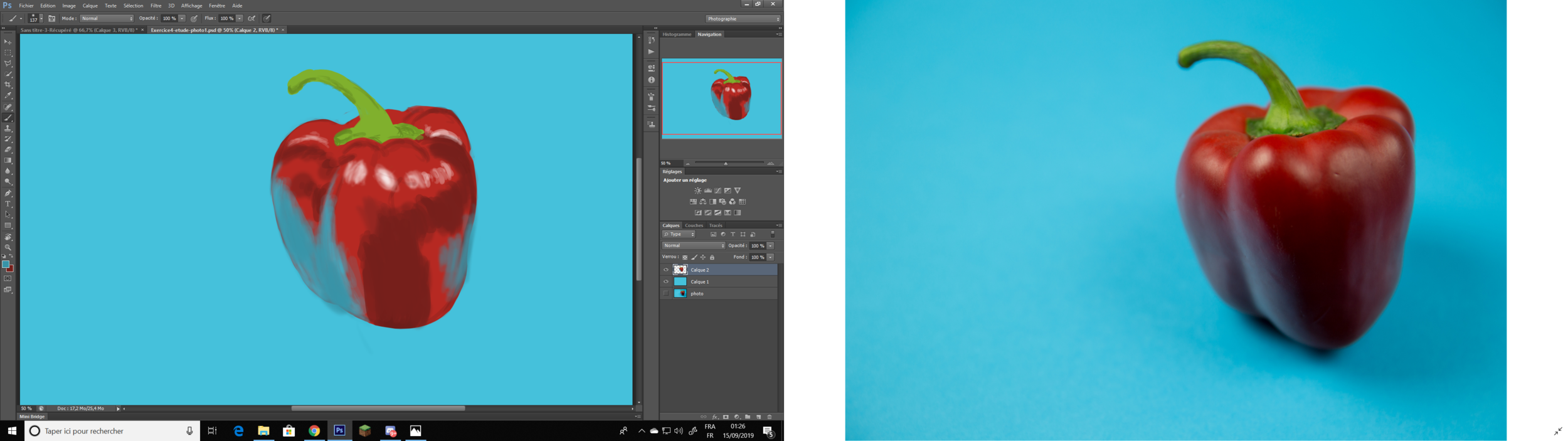Select the Type tool
Screen dimensions: 1568x441
point(8,204)
